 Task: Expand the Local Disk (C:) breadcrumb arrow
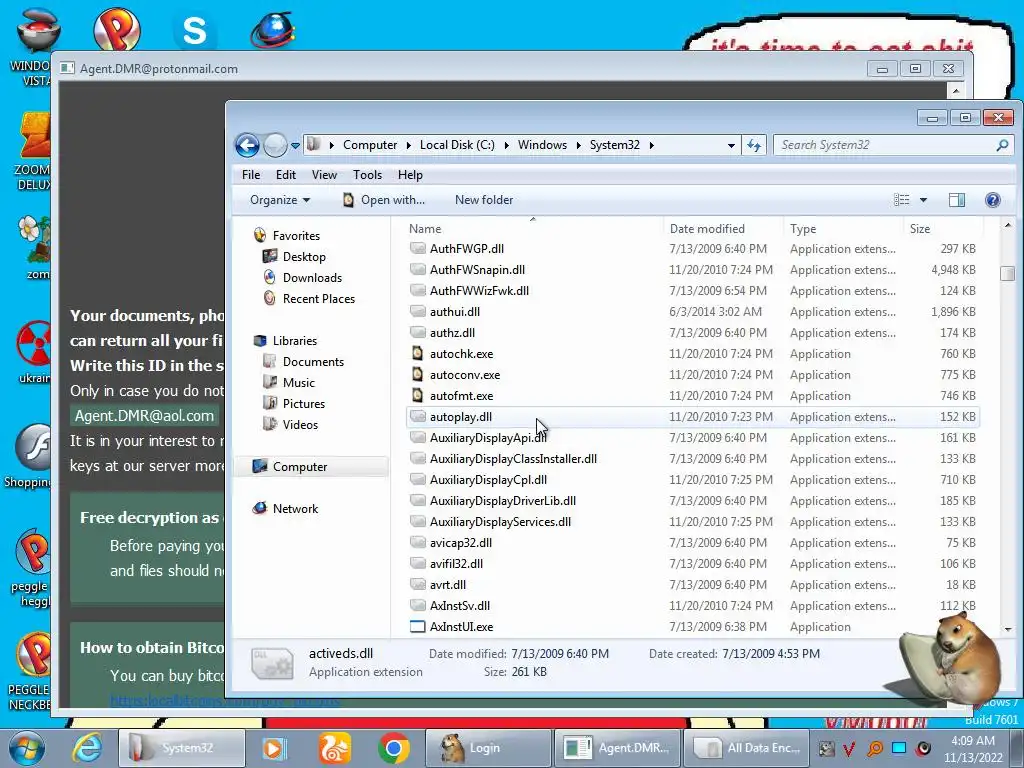506,145
